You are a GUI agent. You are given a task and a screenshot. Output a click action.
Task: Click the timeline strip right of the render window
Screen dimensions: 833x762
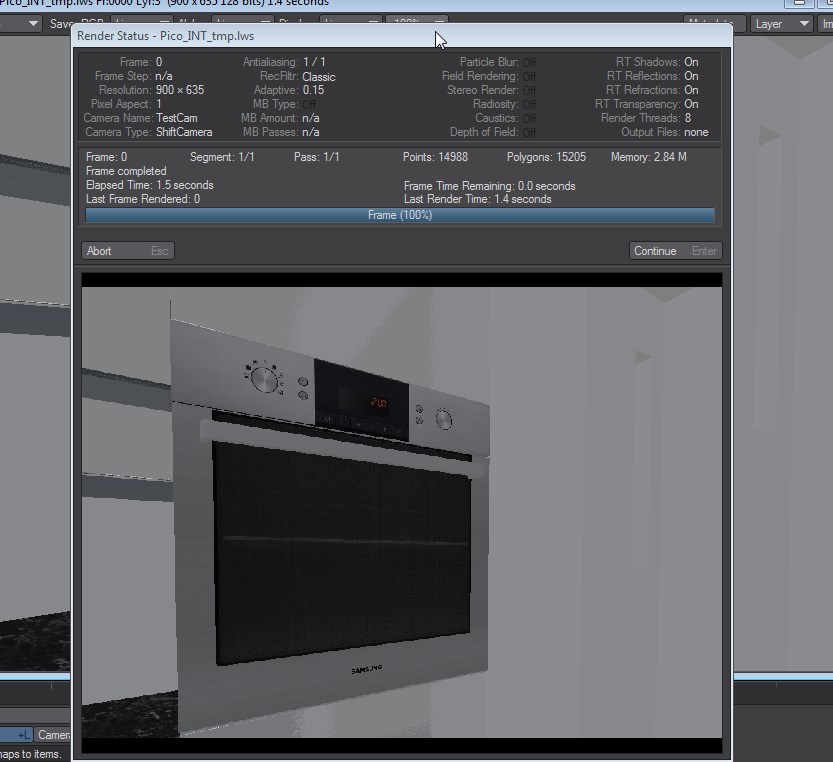(x=782, y=687)
